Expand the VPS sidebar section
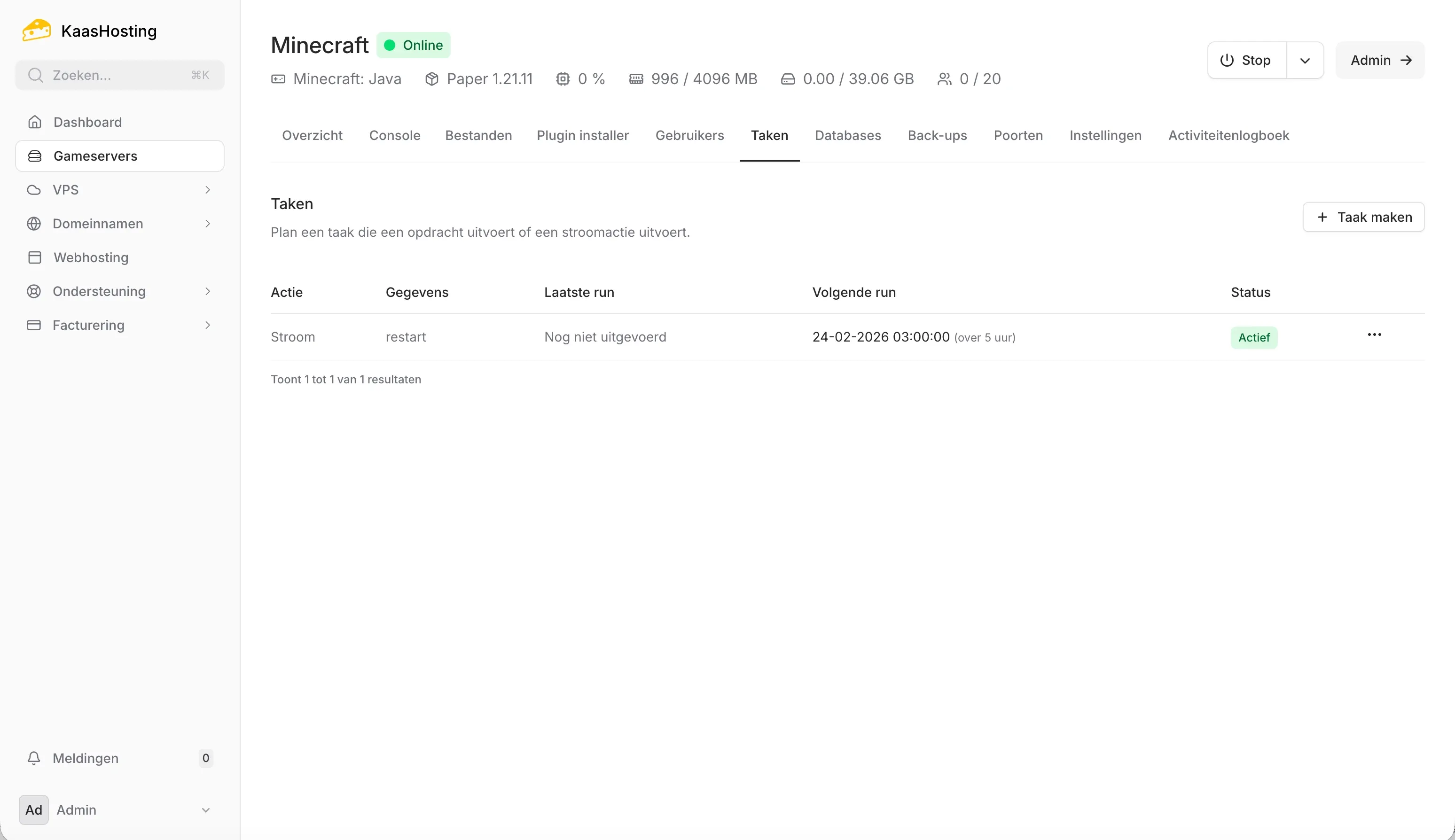1455x840 pixels. (208, 189)
